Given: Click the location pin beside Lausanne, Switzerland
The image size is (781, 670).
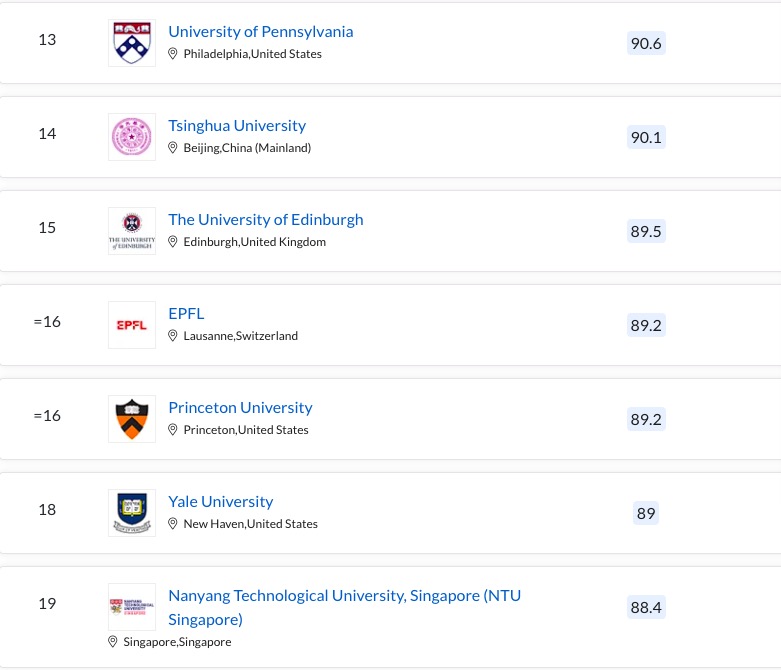Looking at the screenshot, I should tap(173, 336).
